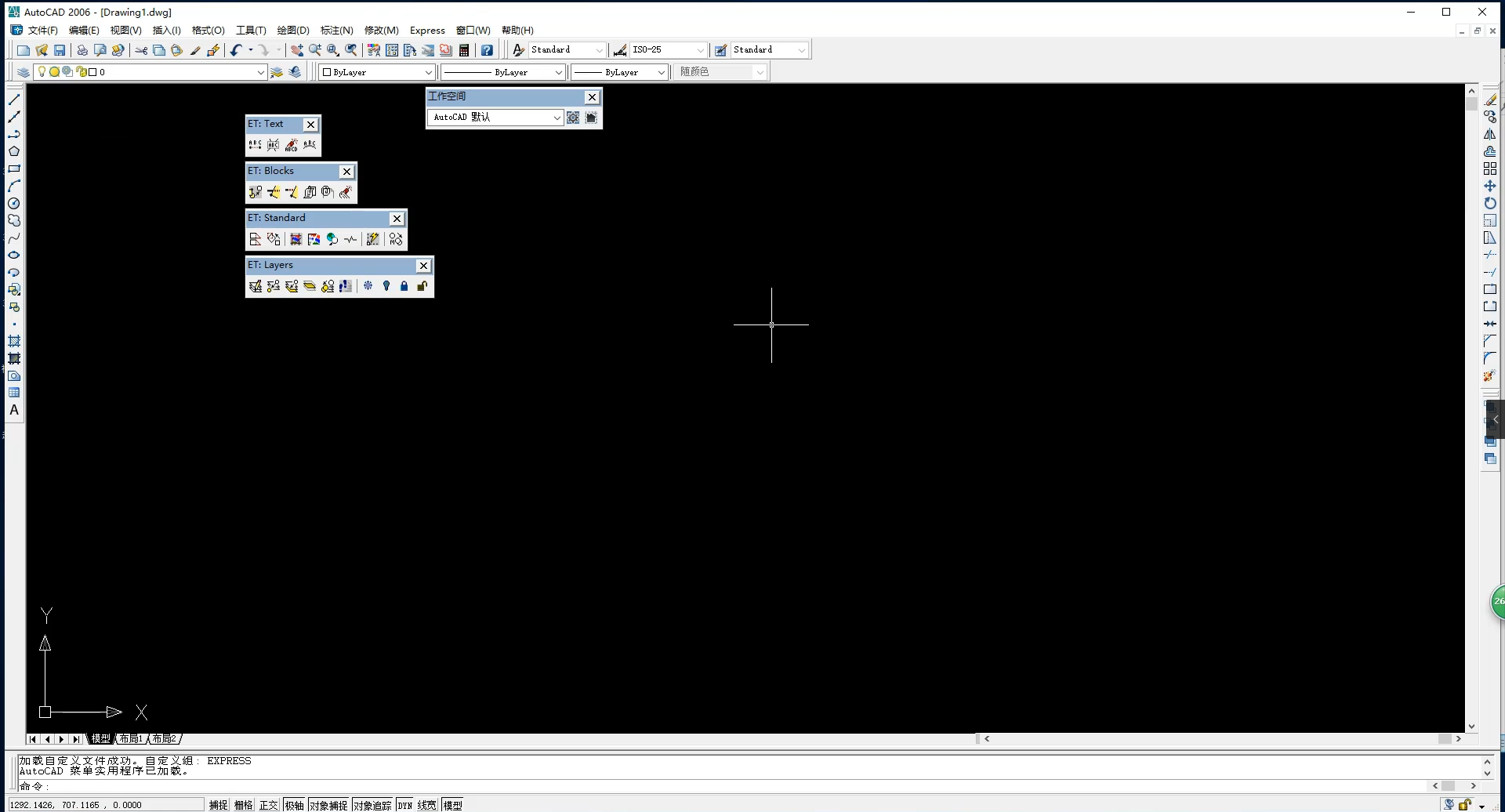
Task: Click the Breakline Symbol icon in ET: Standard
Action: point(350,239)
